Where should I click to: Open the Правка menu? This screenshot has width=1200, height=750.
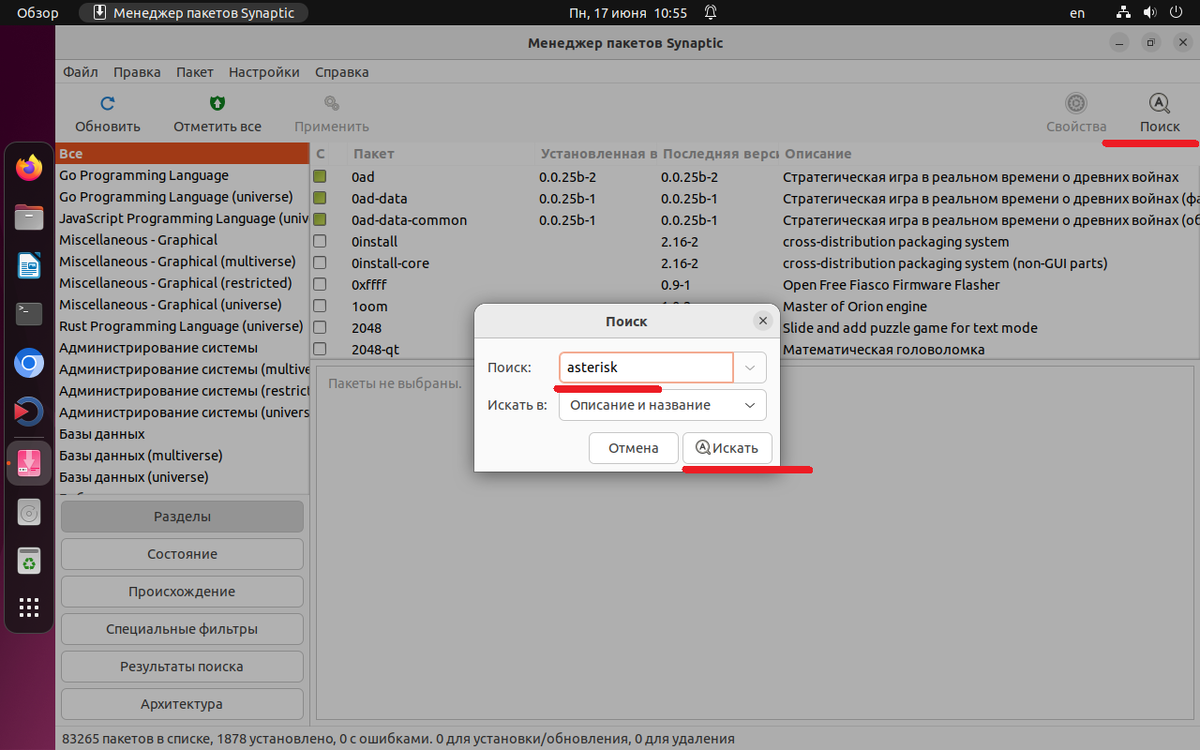tap(137, 72)
